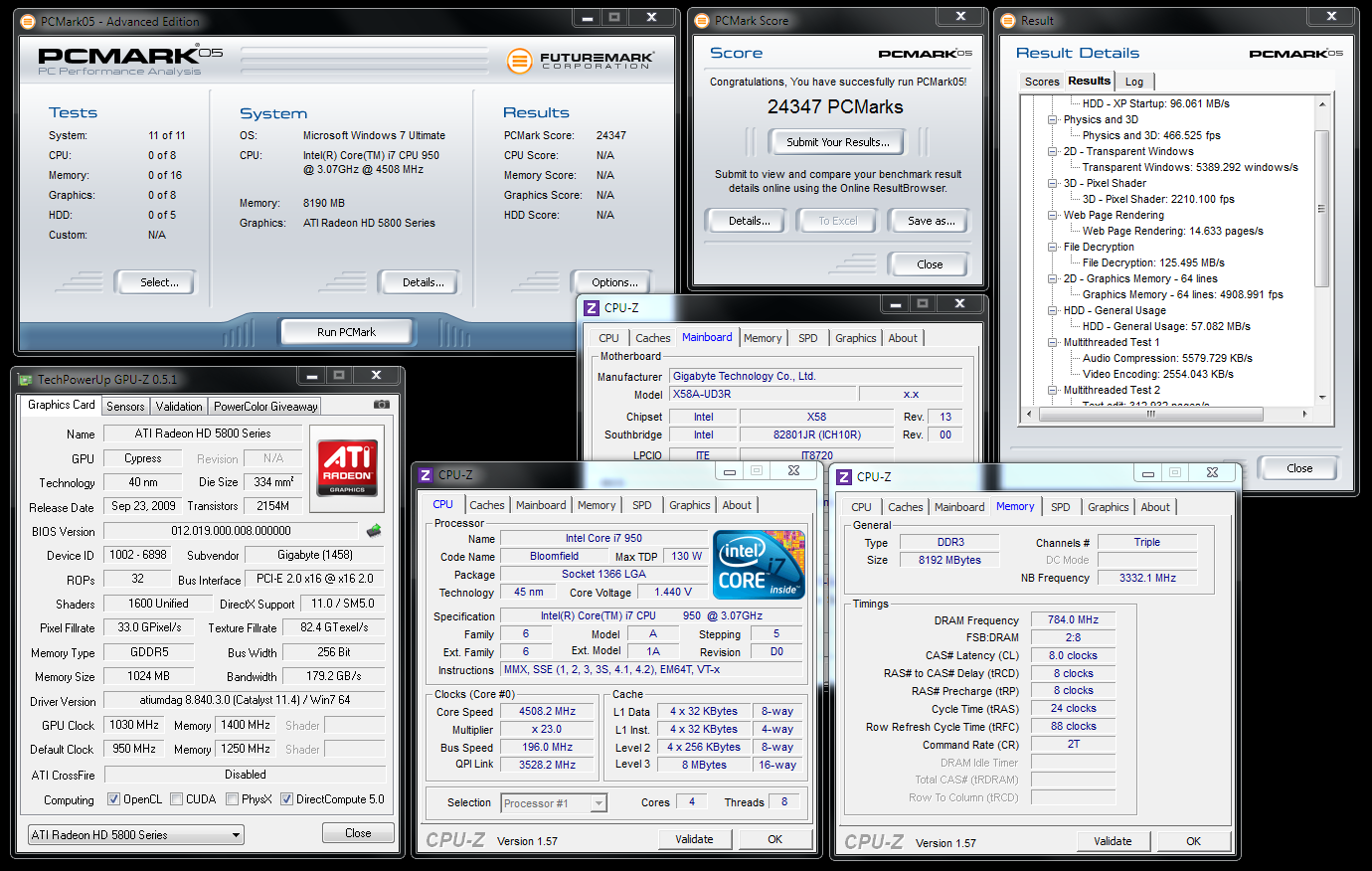Viewport: 1372px width, 871px height.
Task: Click the orange Futuremark logo icon
Action: (519, 61)
